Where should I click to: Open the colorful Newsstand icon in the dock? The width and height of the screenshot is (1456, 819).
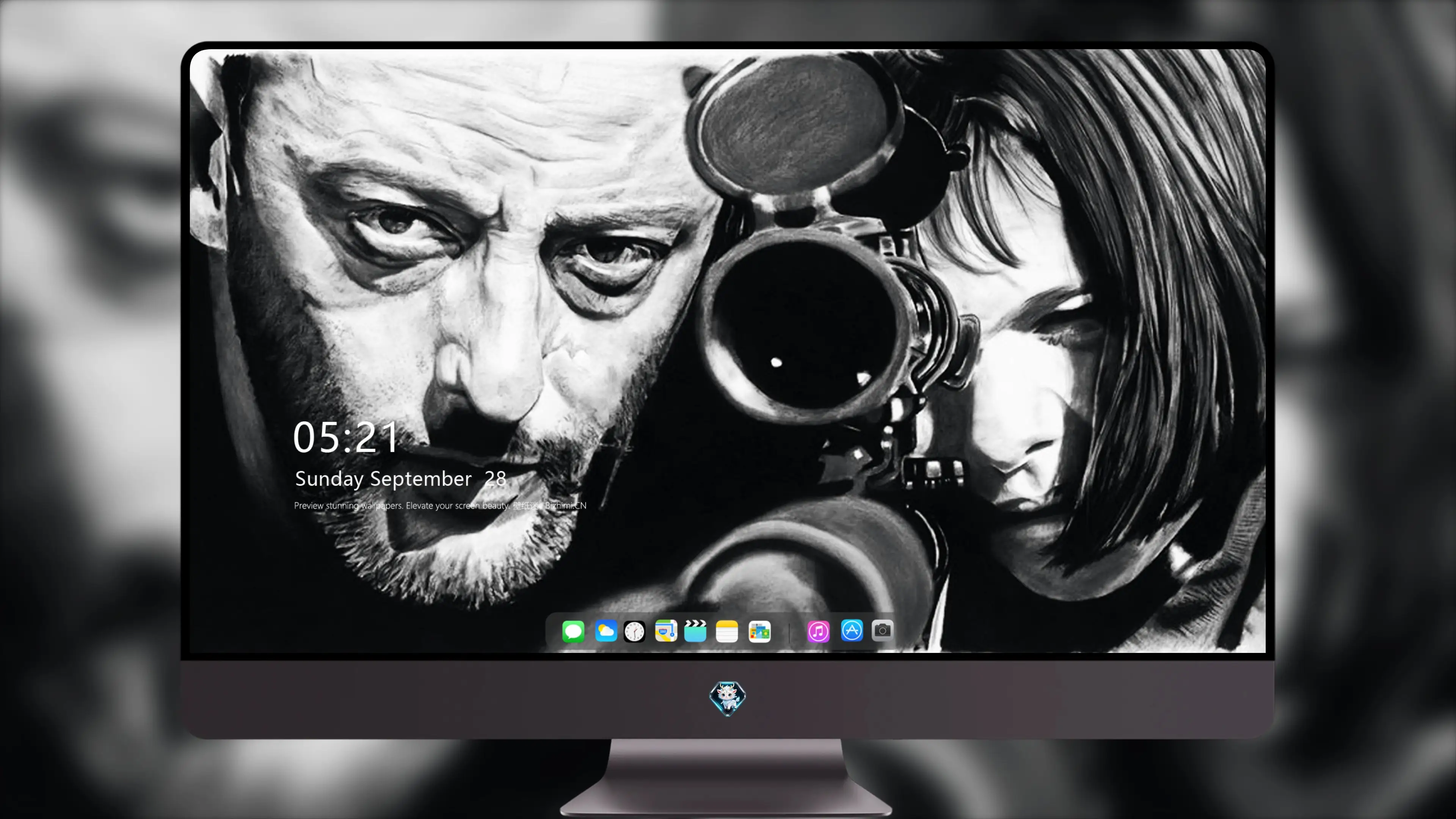click(x=759, y=631)
